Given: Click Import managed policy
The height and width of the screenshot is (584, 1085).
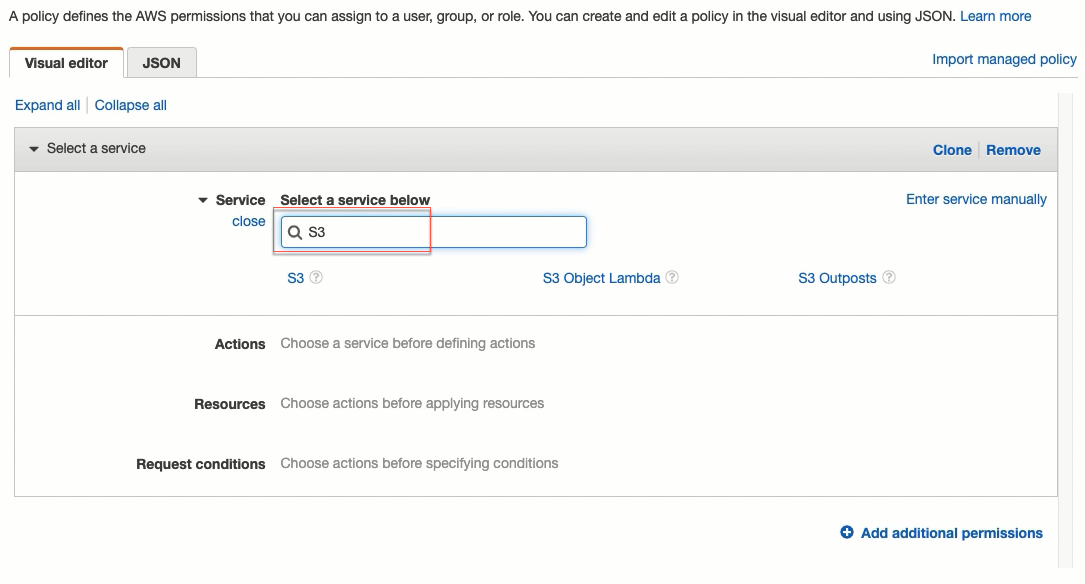Looking at the screenshot, I should [1004, 60].
